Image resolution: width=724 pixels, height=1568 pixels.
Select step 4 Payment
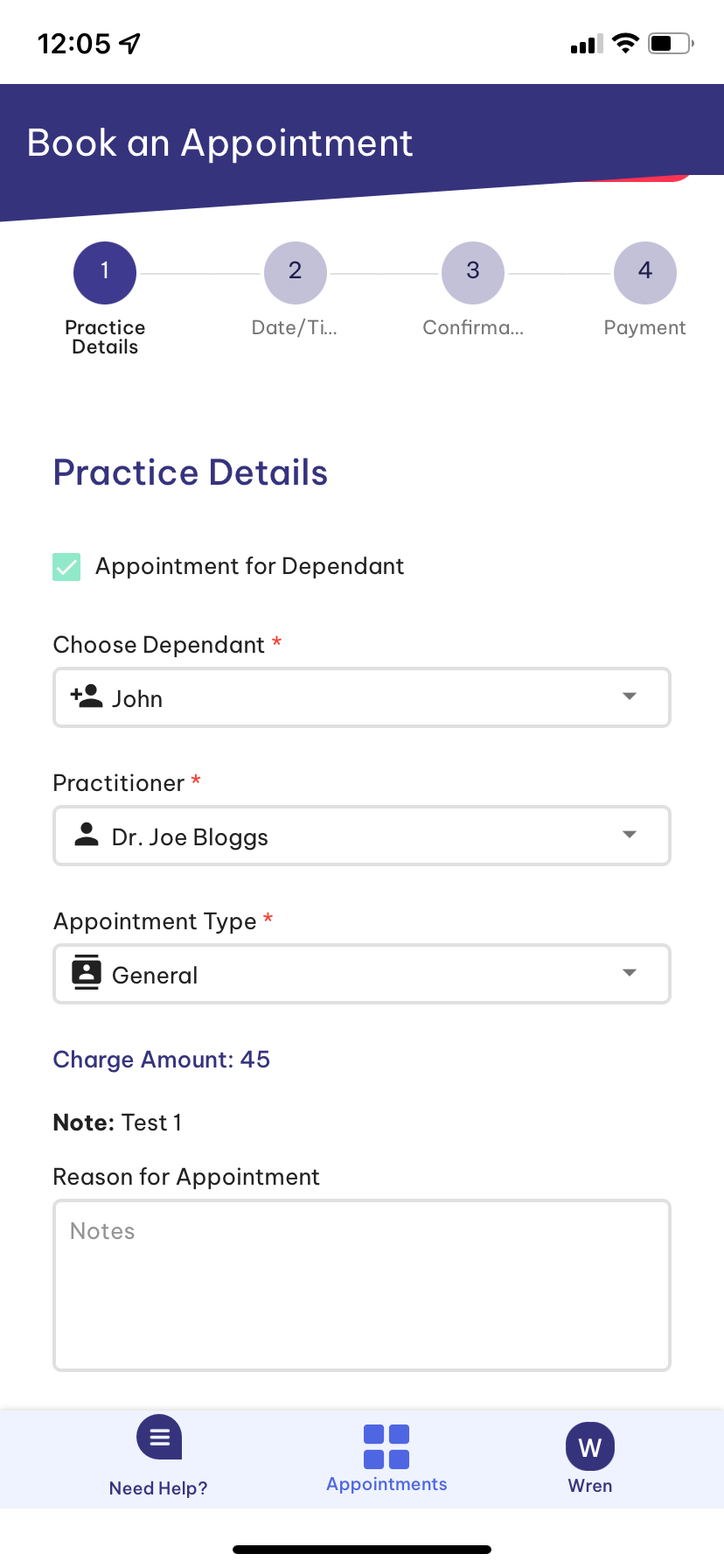click(x=645, y=273)
